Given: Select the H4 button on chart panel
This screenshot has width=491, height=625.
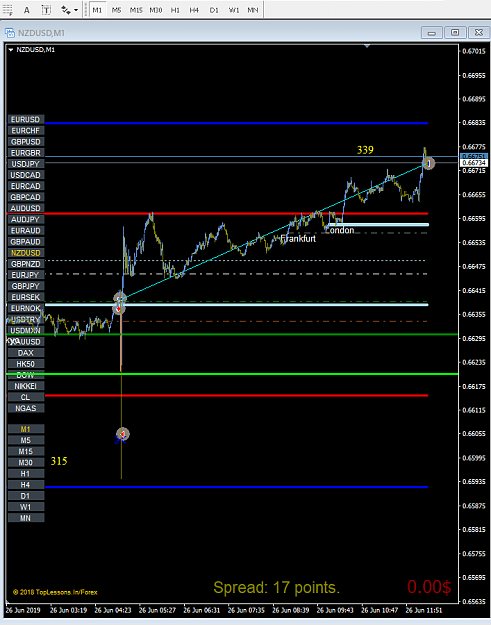Looking at the screenshot, I should click(26, 485).
